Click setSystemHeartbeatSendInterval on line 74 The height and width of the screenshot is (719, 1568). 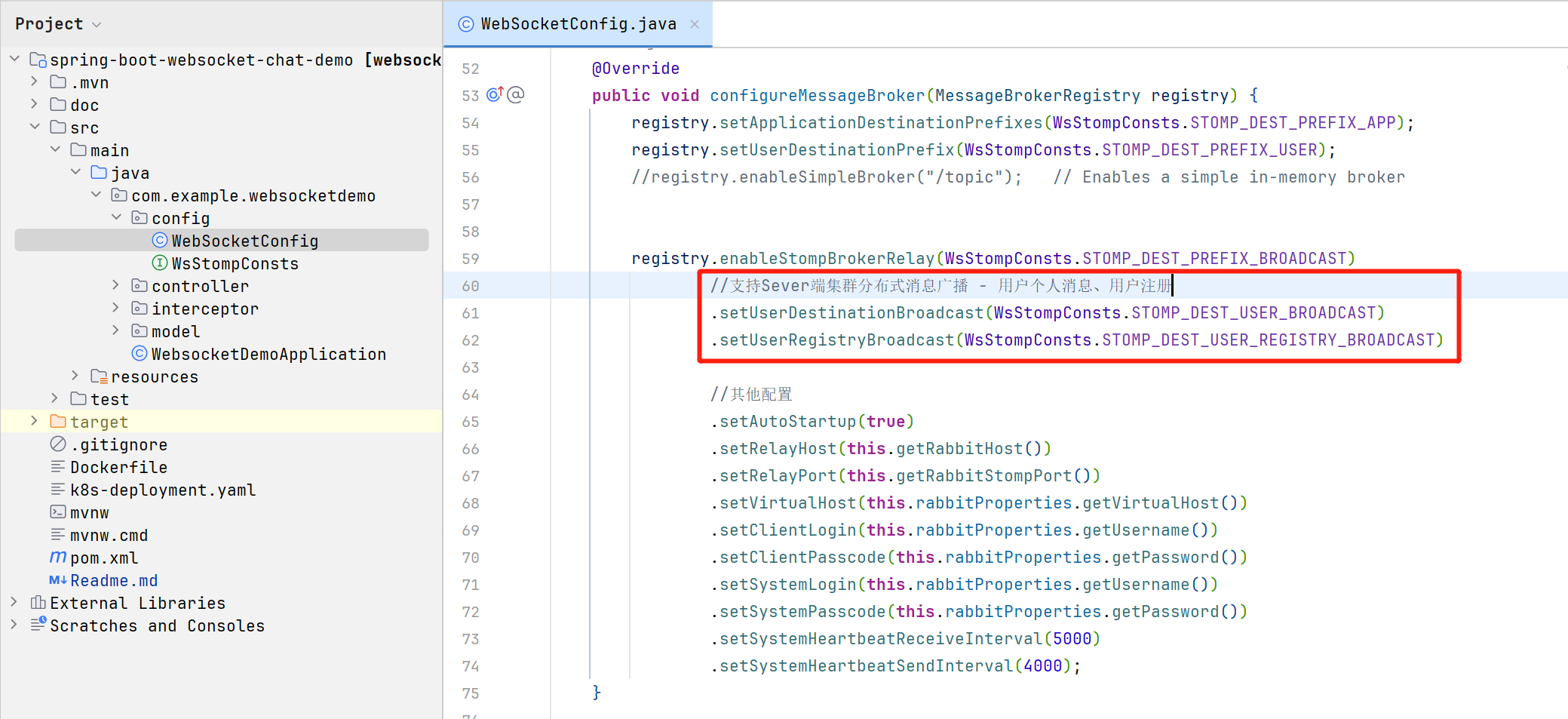pyautogui.click(x=866, y=665)
